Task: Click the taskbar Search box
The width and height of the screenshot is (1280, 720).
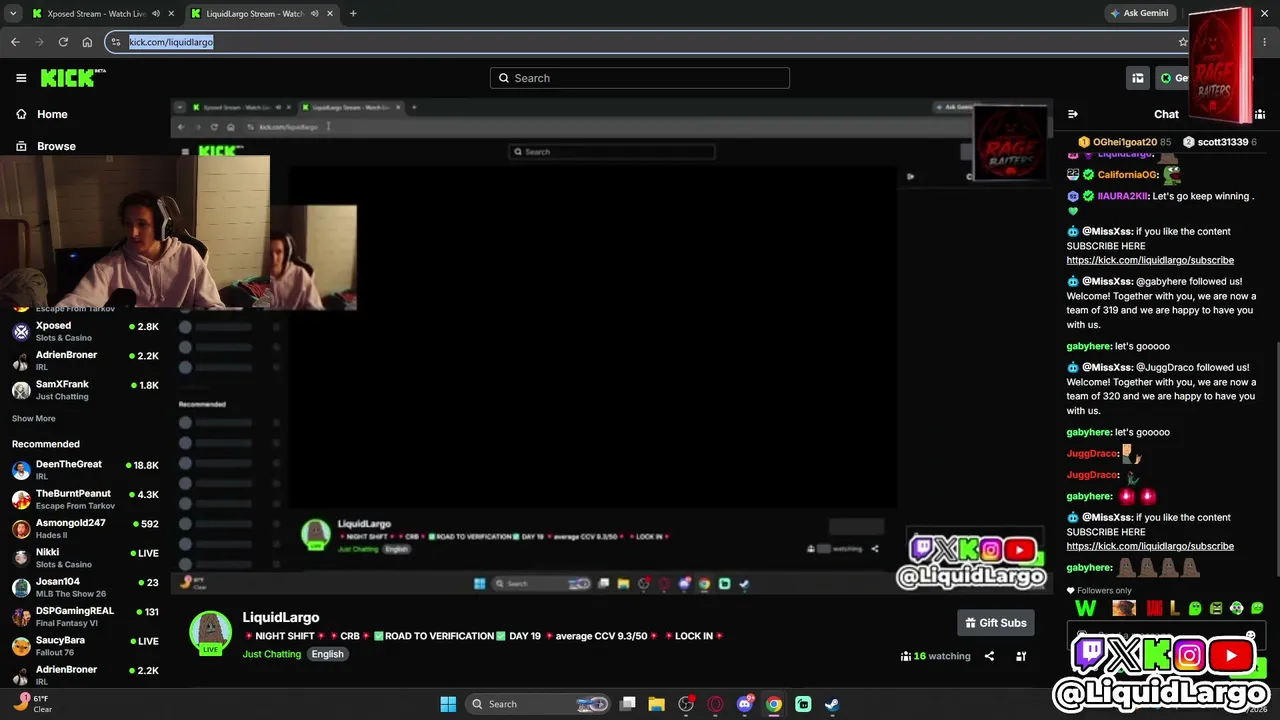Action: pyautogui.click(x=540, y=704)
